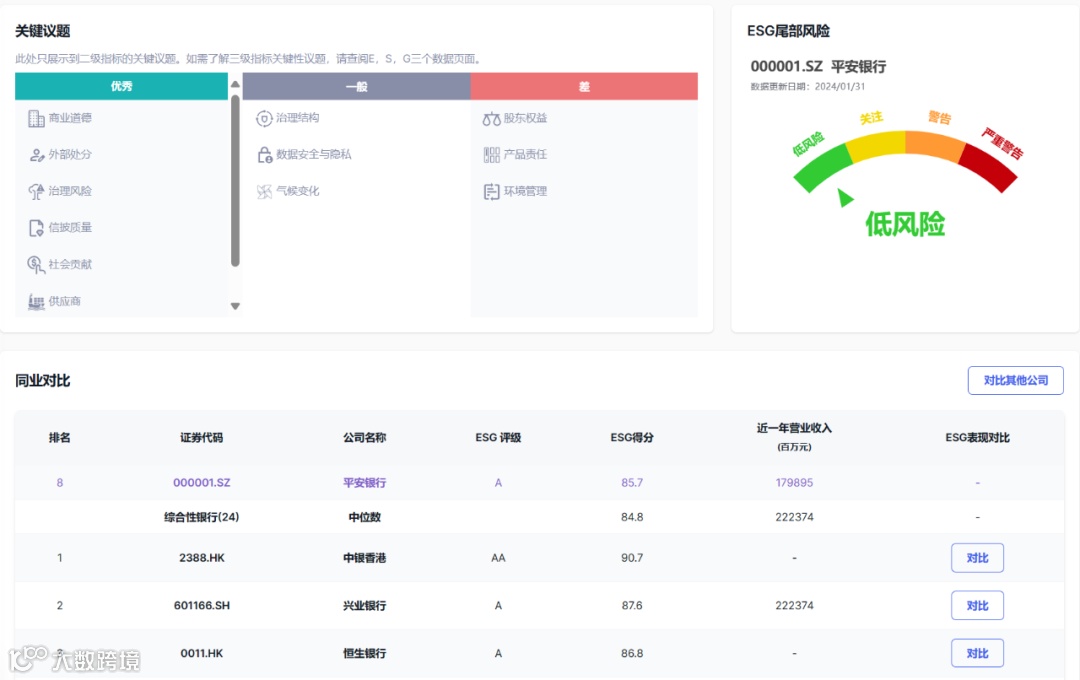Click the 中银香港 name cell
Screen dimensions: 1080x680
[364, 558]
